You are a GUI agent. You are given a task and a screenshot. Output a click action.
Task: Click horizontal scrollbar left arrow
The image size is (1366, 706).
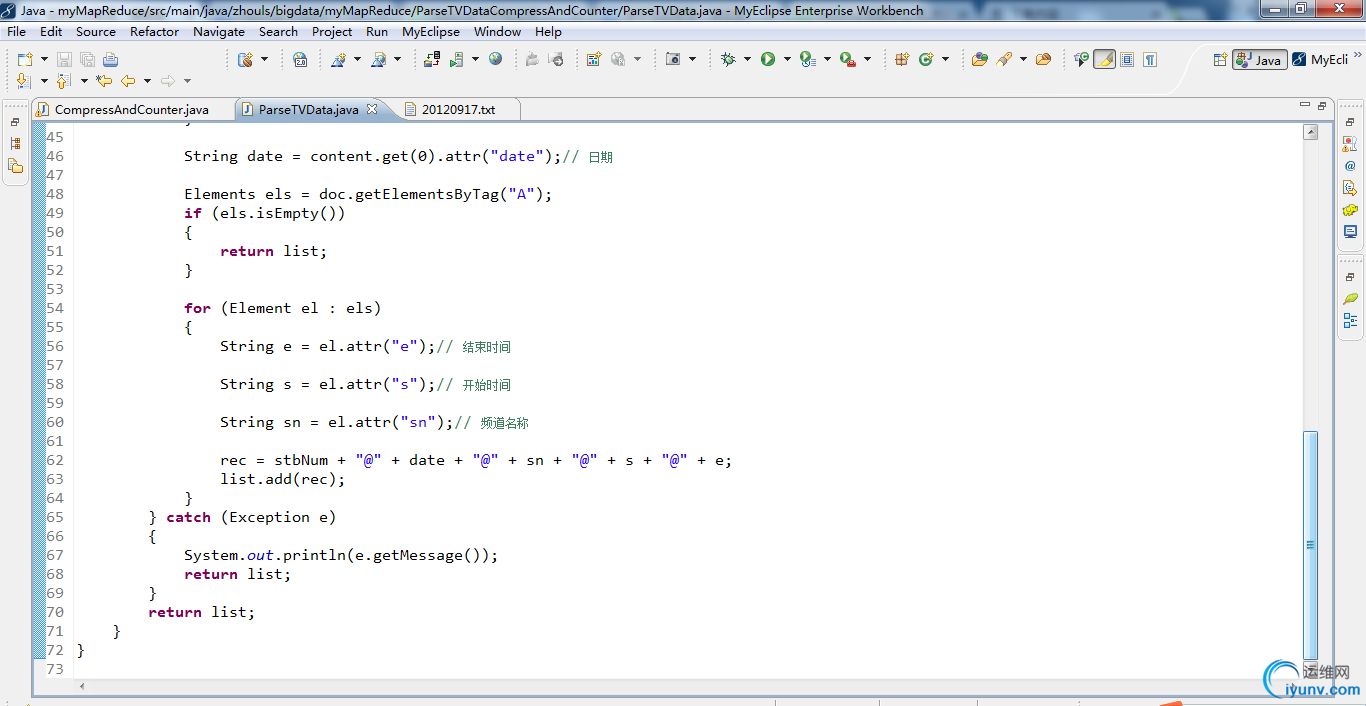(x=81, y=687)
